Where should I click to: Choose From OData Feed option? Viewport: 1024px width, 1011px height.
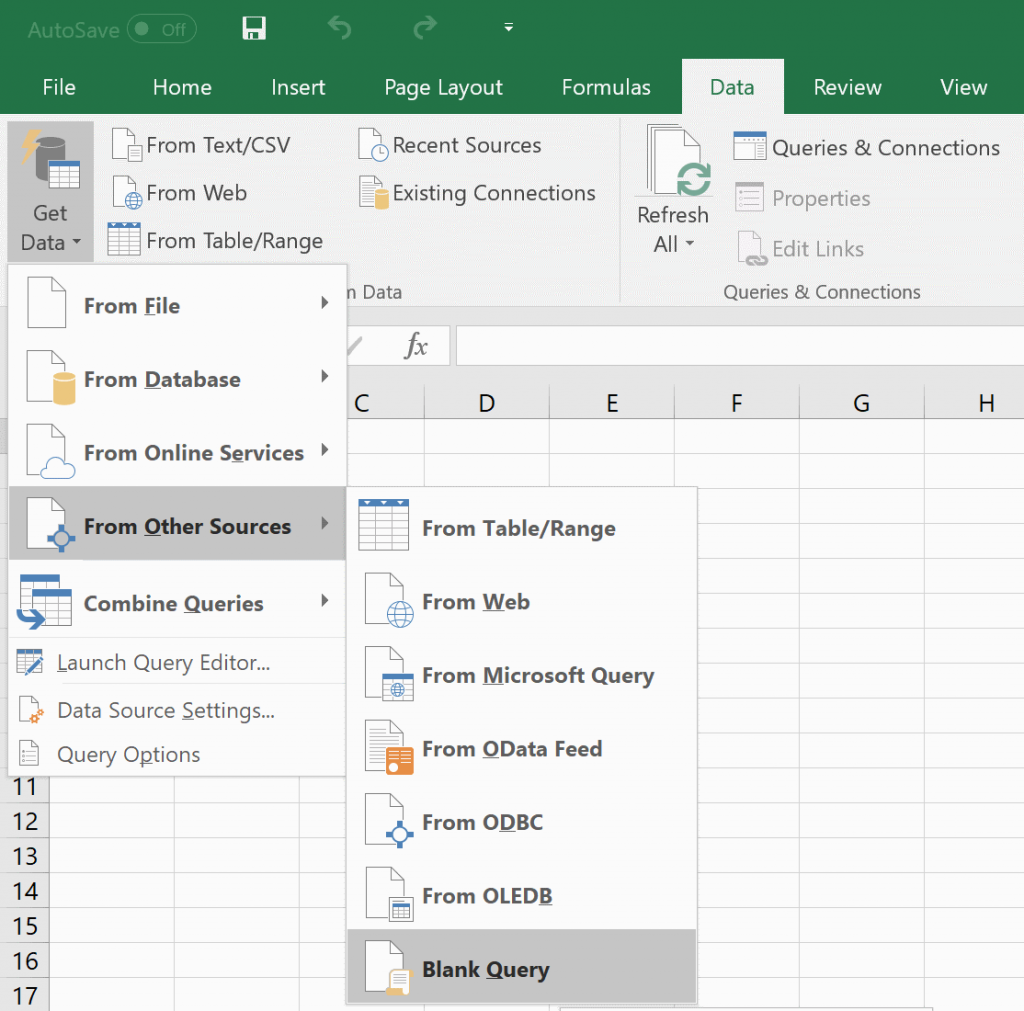[511, 749]
